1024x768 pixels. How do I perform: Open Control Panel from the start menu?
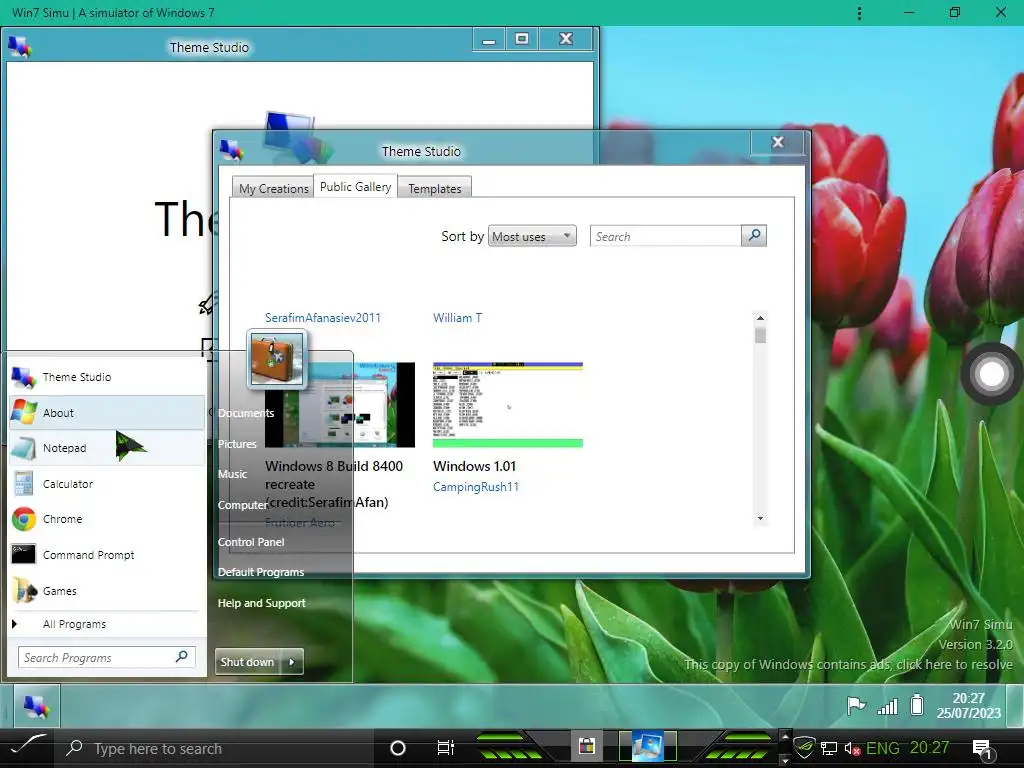(251, 542)
